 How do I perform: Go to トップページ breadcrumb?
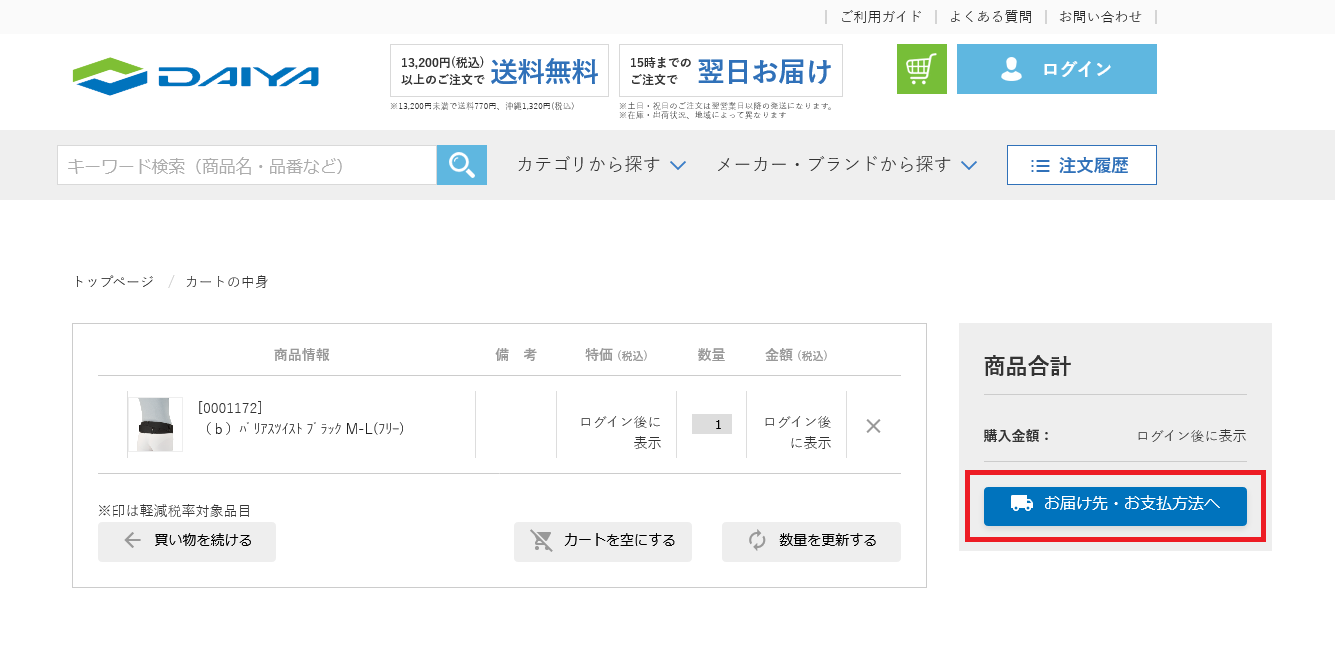(x=113, y=282)
